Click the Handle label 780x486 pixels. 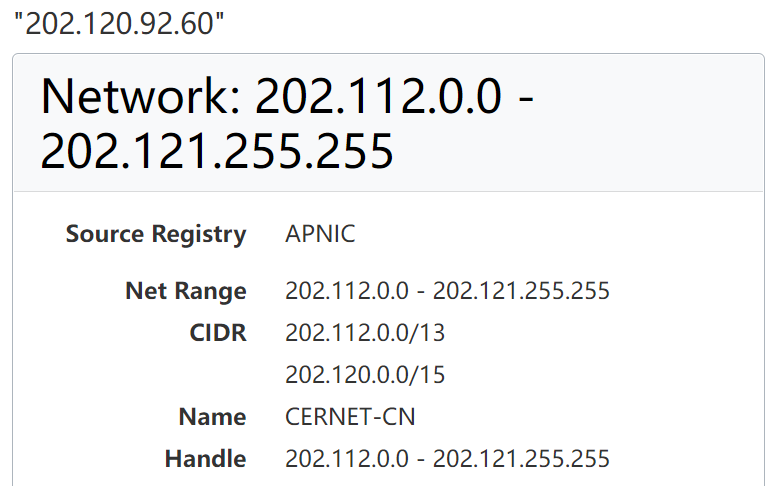pyautogui.click(x=205, y=459)
